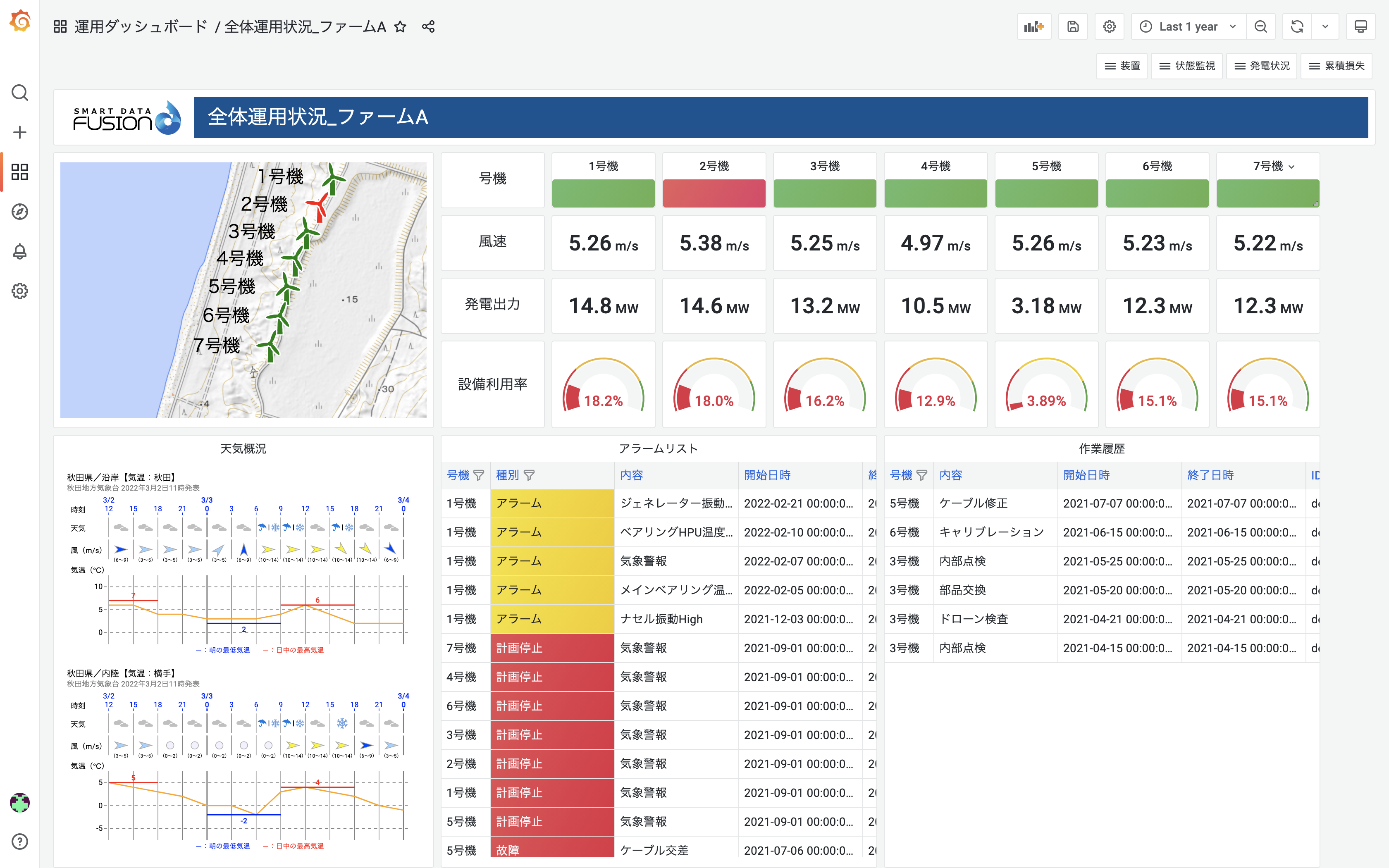Open the 状態監視 dashboard link menu
The width and height of the screenshot is (1389, 868).
click(1187, 66)
